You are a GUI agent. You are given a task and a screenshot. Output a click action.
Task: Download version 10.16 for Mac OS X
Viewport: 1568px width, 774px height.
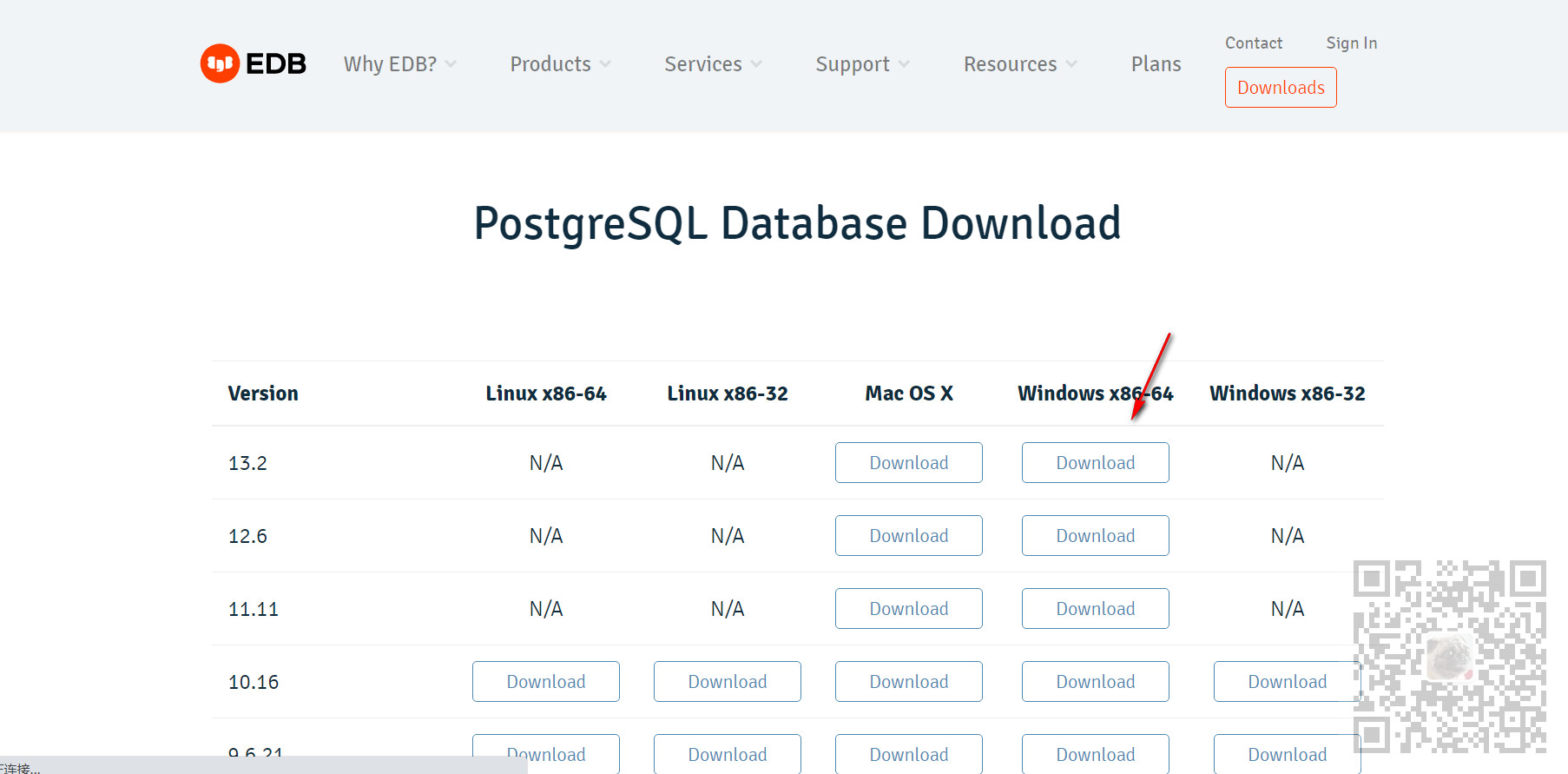click(909, 681)
